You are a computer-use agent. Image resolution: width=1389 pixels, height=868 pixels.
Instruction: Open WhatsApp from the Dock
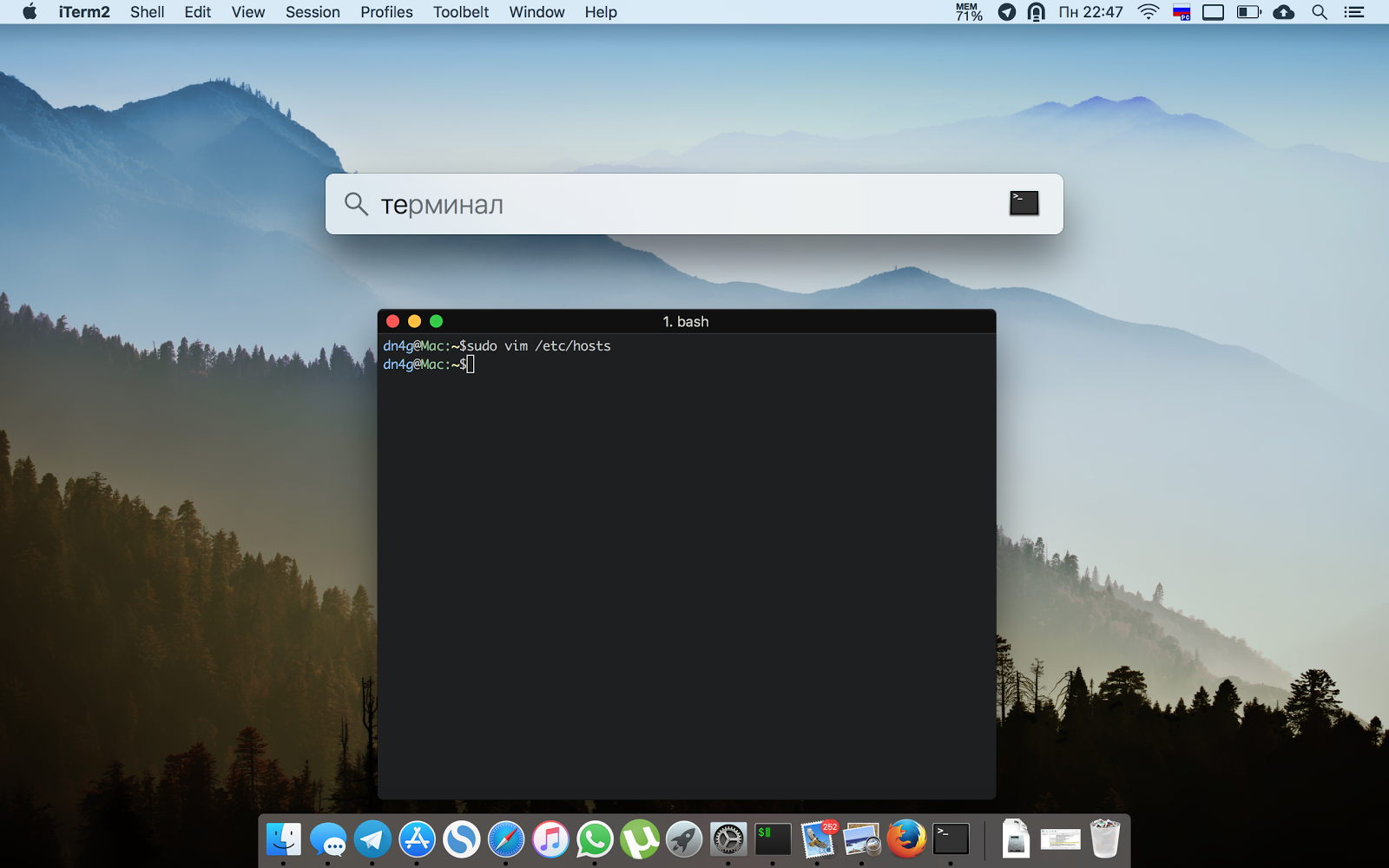[595, 839]
